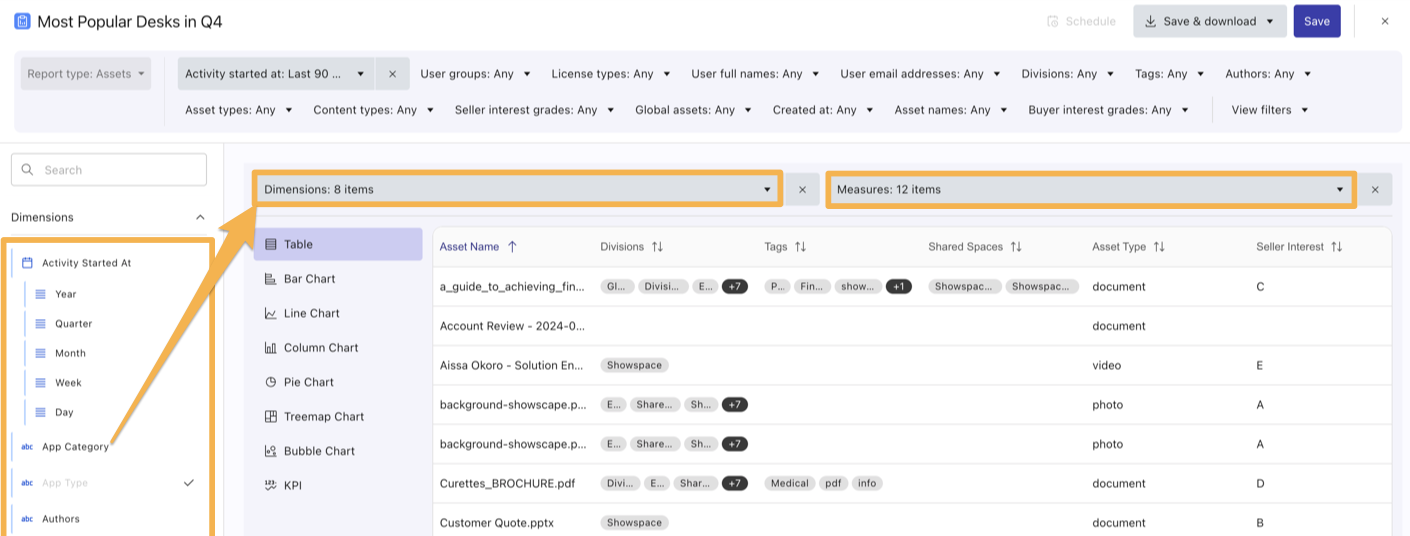Choose the Bubble Chart icon
1410x536 pixels.
(x=270, y=451)
